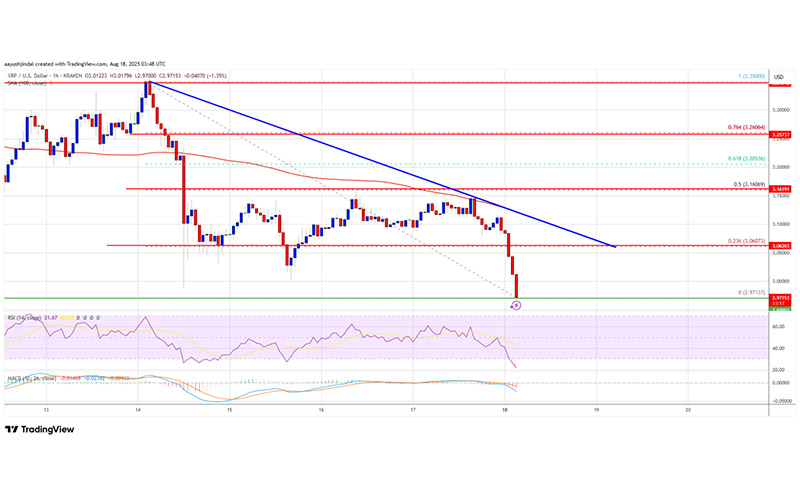
Task: Click the 0.236 (3.06073) Fibonacci level label
Action: tap(746, 241)
